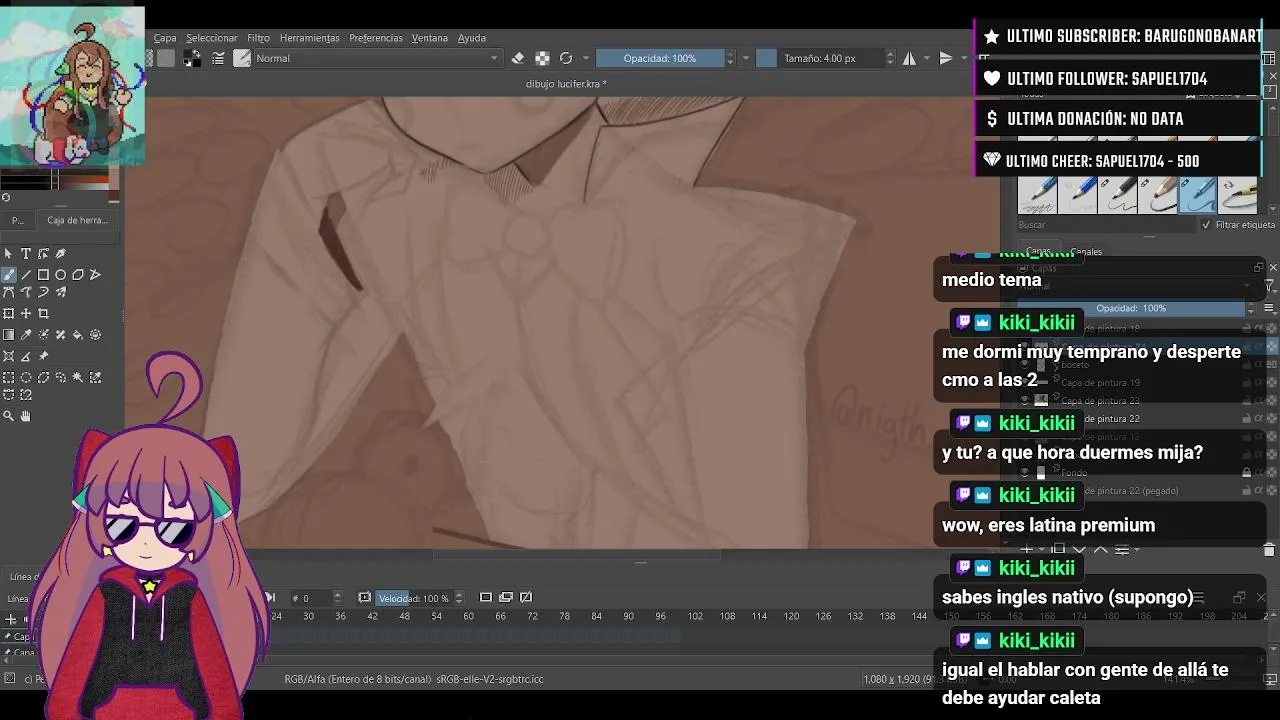The width and height of the screenshot is (1280, 720).
Task: Adjust the brush Opacidad 100% slider
Action: [660, 58]
